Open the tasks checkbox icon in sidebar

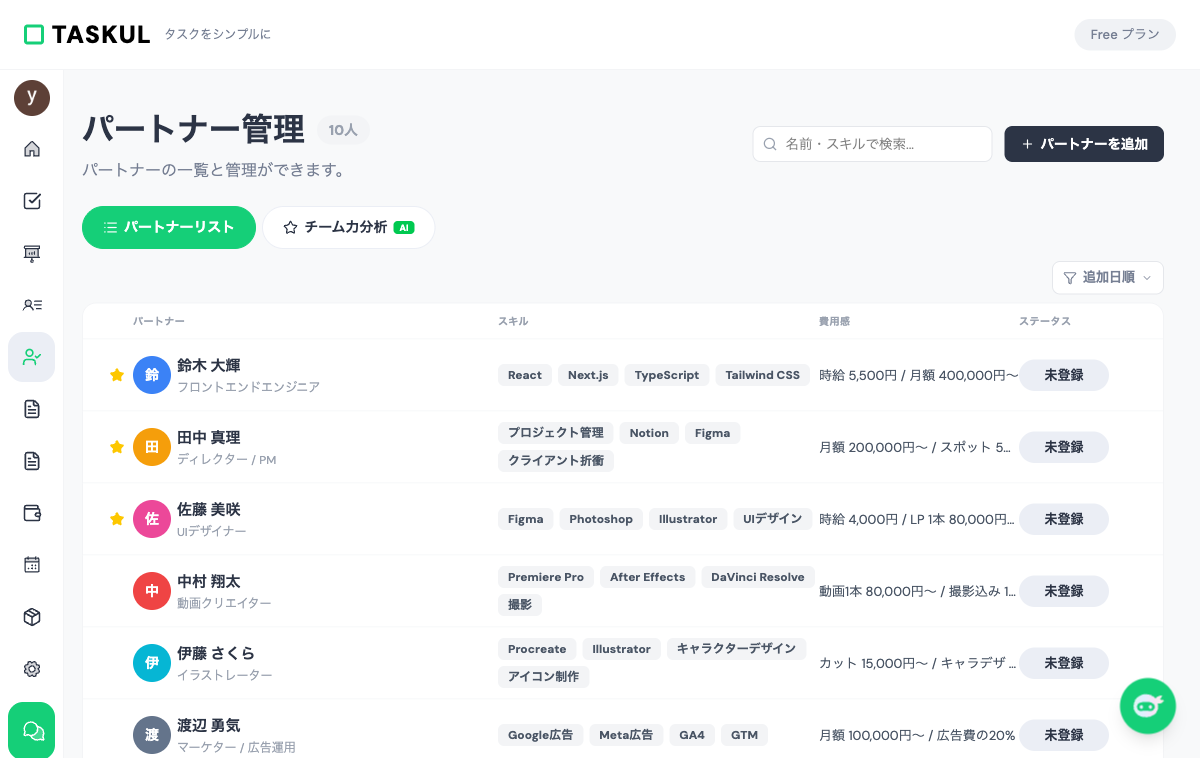[x=32, y=201]
